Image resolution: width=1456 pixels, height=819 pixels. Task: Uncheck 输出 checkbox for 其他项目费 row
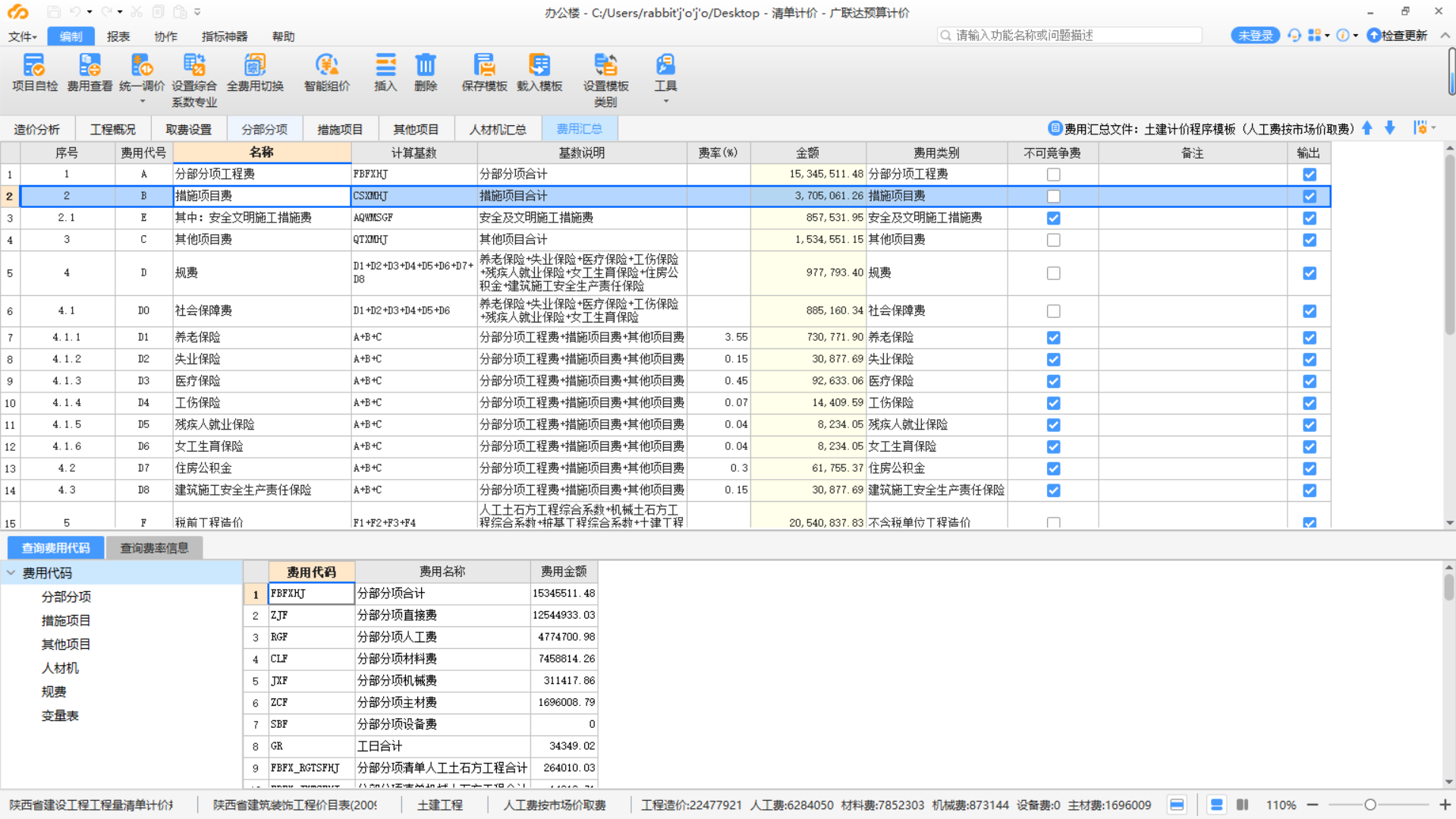(x=1310, y=240)
